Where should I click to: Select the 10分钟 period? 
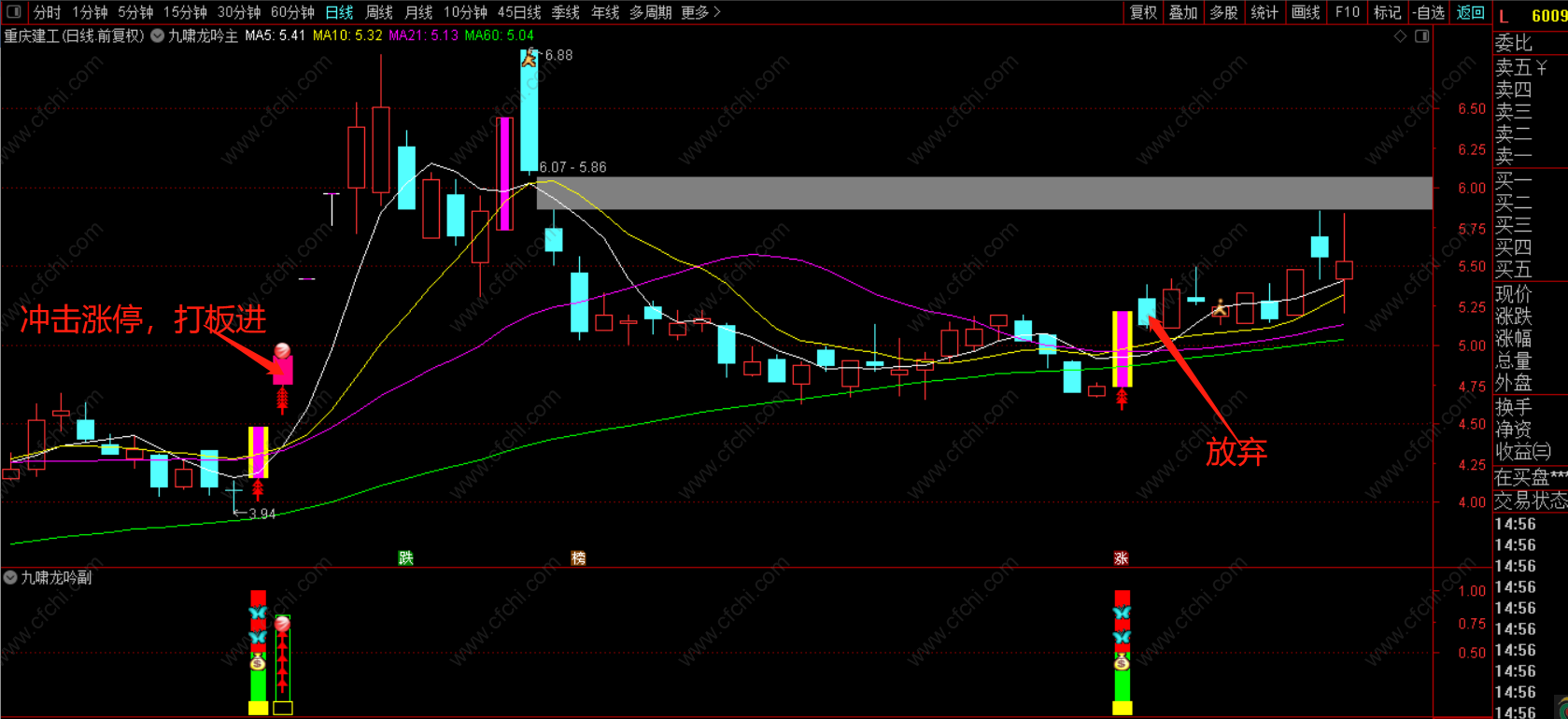[x=465, y=12]
